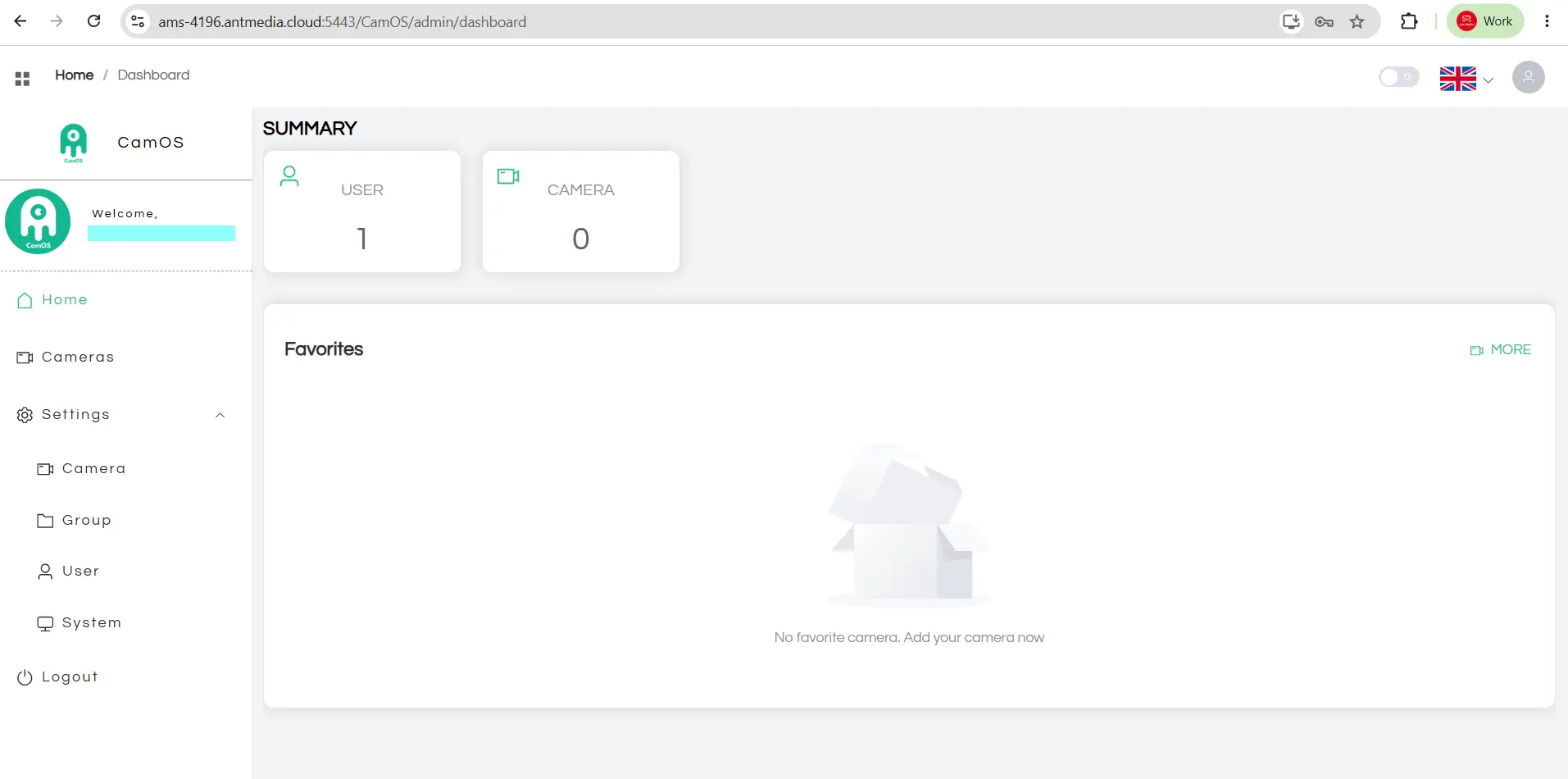View site information icon in address bar

tap(138, 21)
